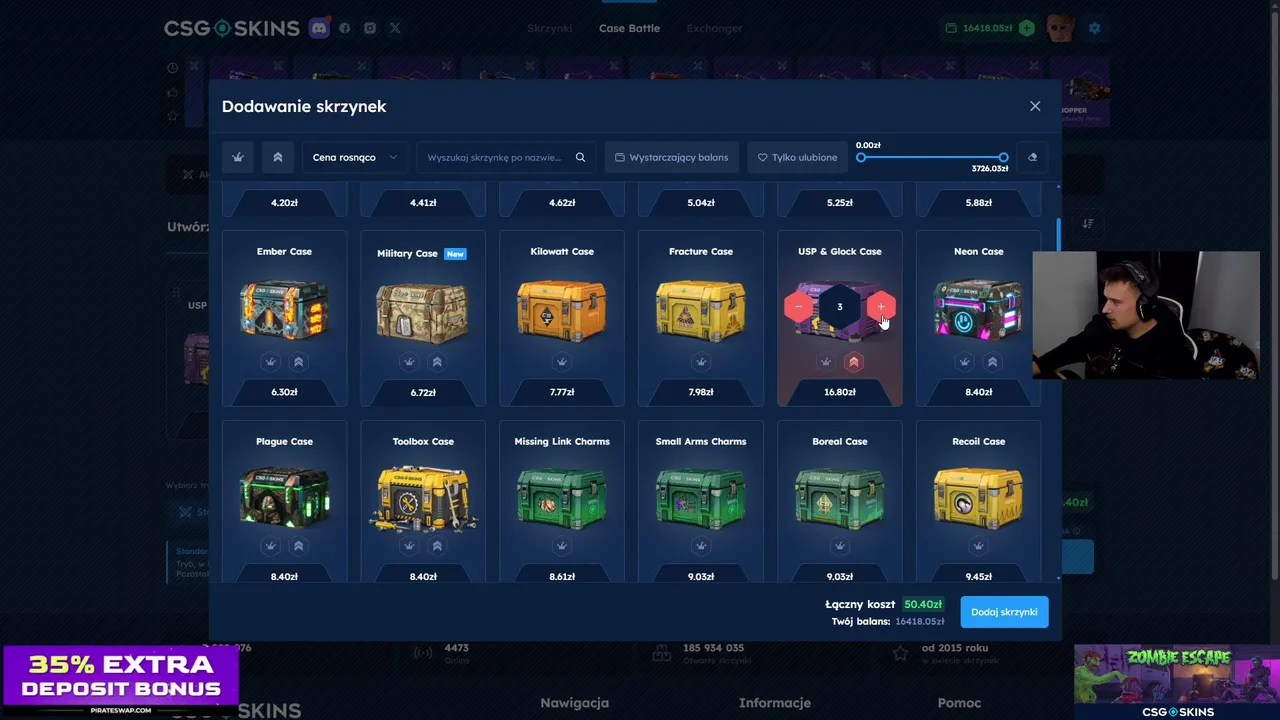Viewport: 1280px width, 720px height.
Task: Select the Toolbox Case image
Action: coord(423,498)
